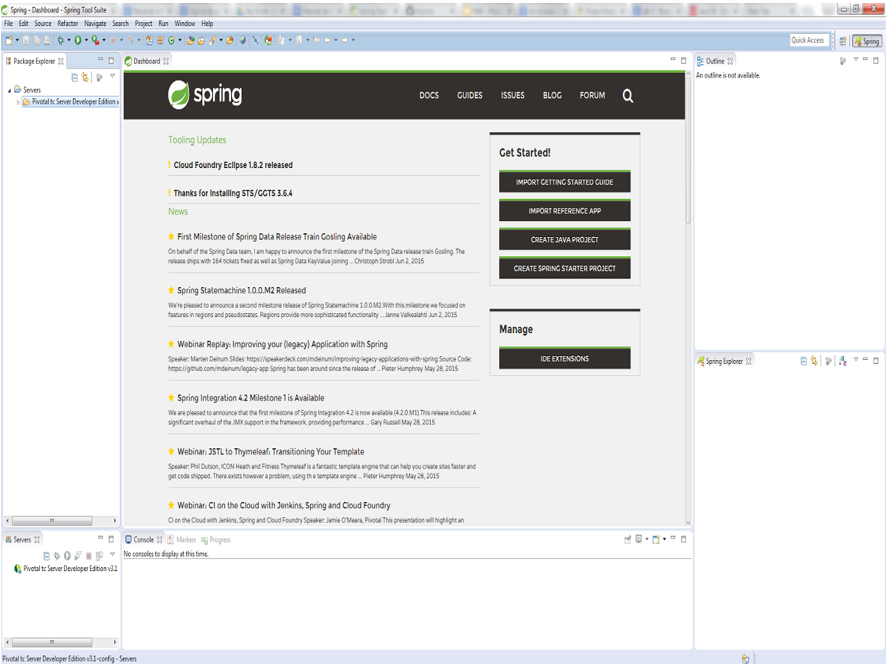Click the Profile server icon in Servers view
The width and height of the screenshot is (888, 664).
tap(78, 556)
